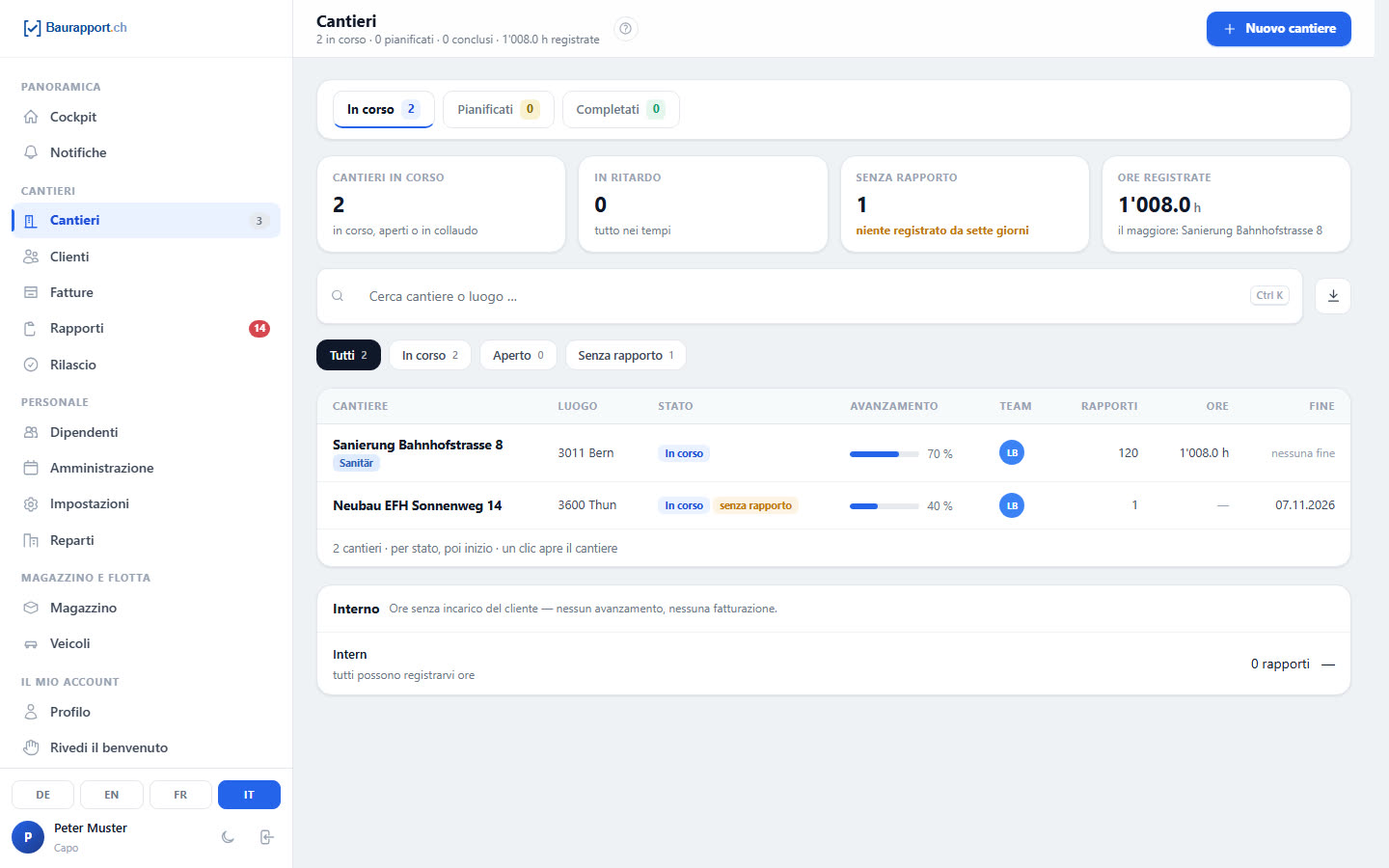Open Notifiche bell entry

coord(146,152)
